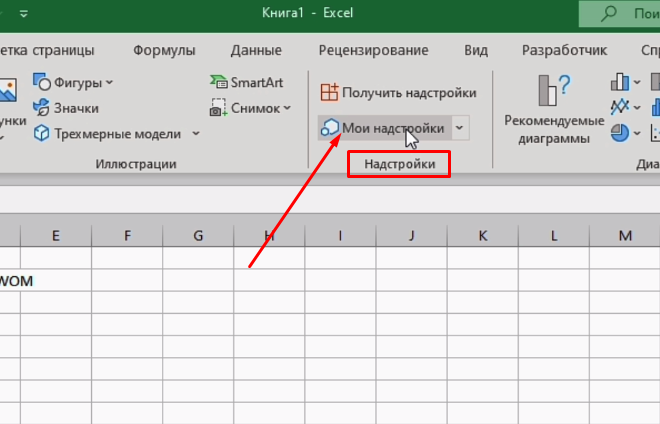Select column I header
Screen dimensions: 660x424
[x=341, y=235]
